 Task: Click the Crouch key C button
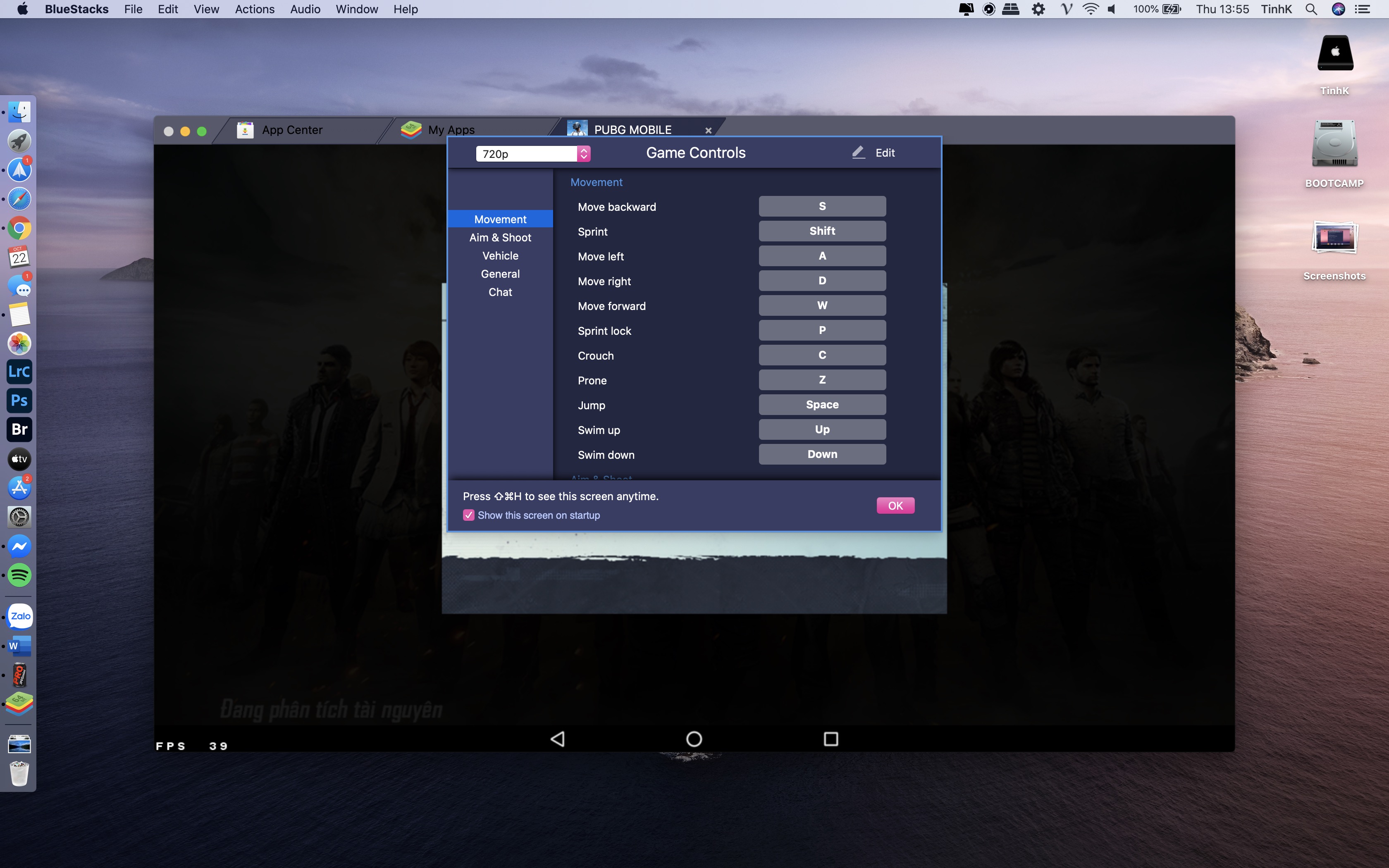822,355
